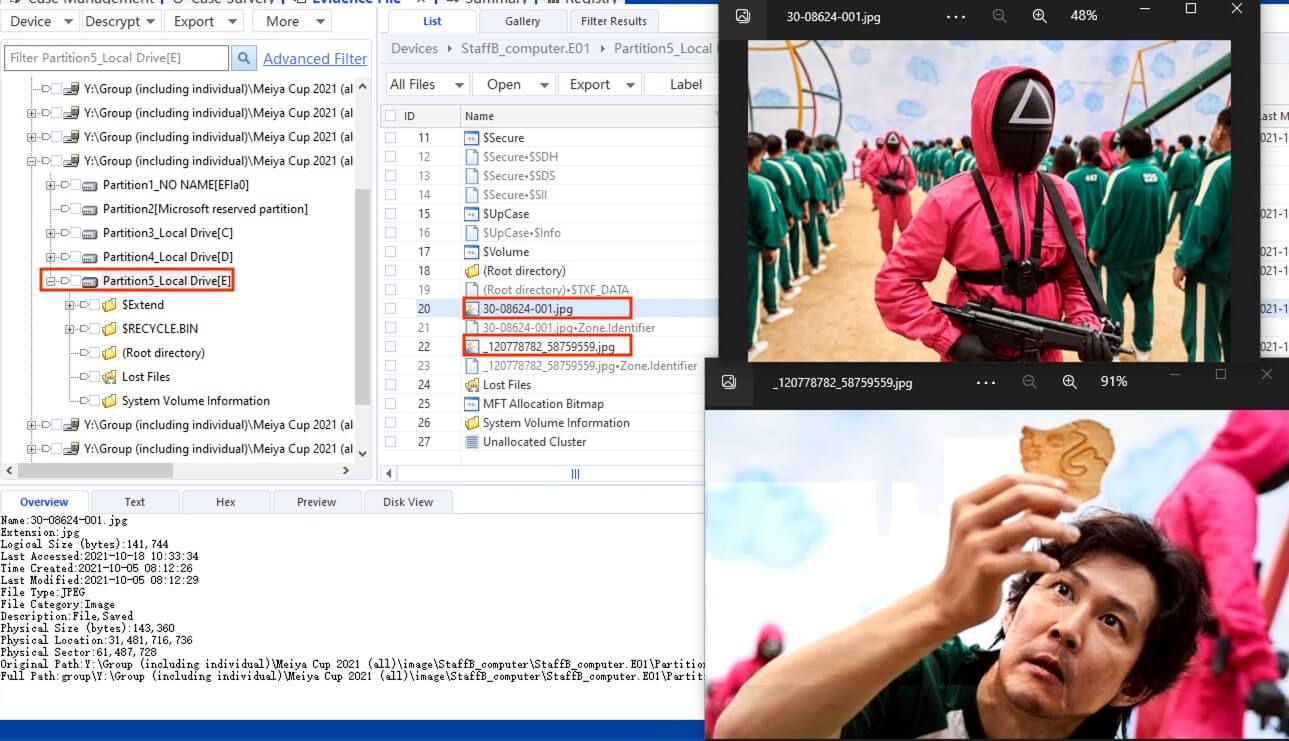The height and width of the screenshot is (741, 1289).
Task: Click the MFT Allocation Bitmap file icon
Action: pyautogui.click(x=472, y=404)
